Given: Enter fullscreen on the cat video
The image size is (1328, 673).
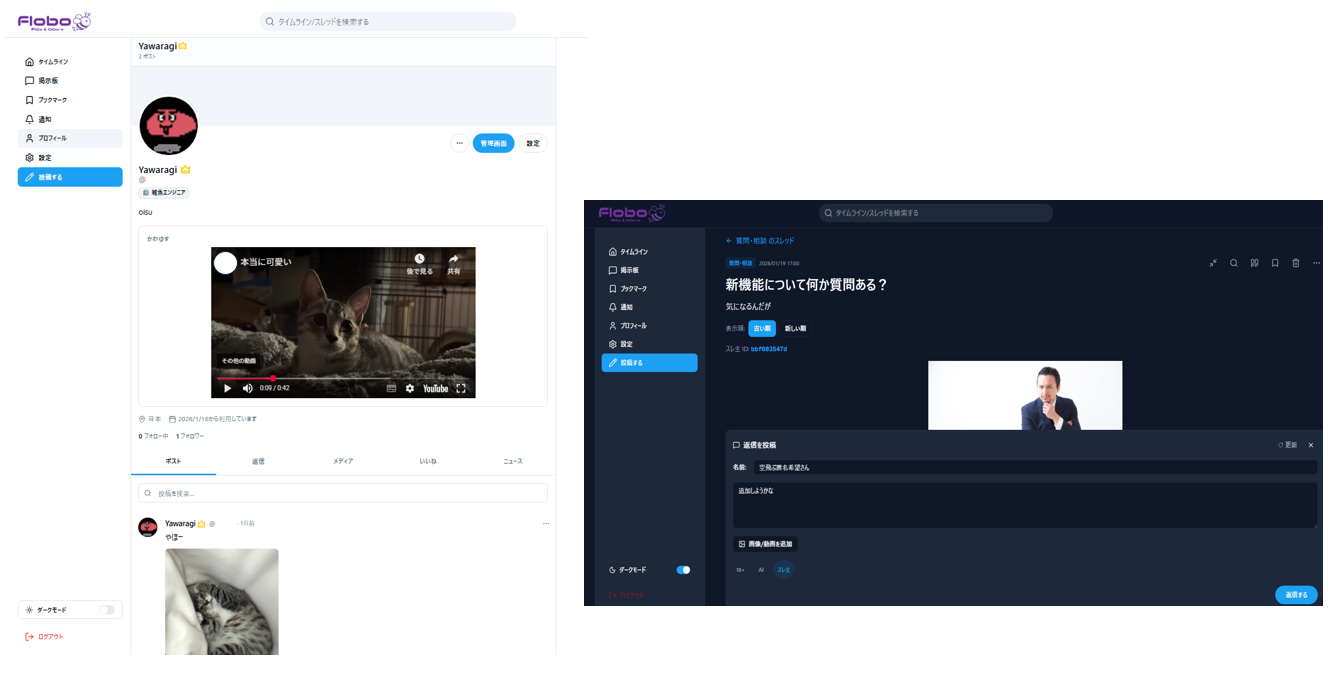Looking at the screenshot, I should point(461,388).
